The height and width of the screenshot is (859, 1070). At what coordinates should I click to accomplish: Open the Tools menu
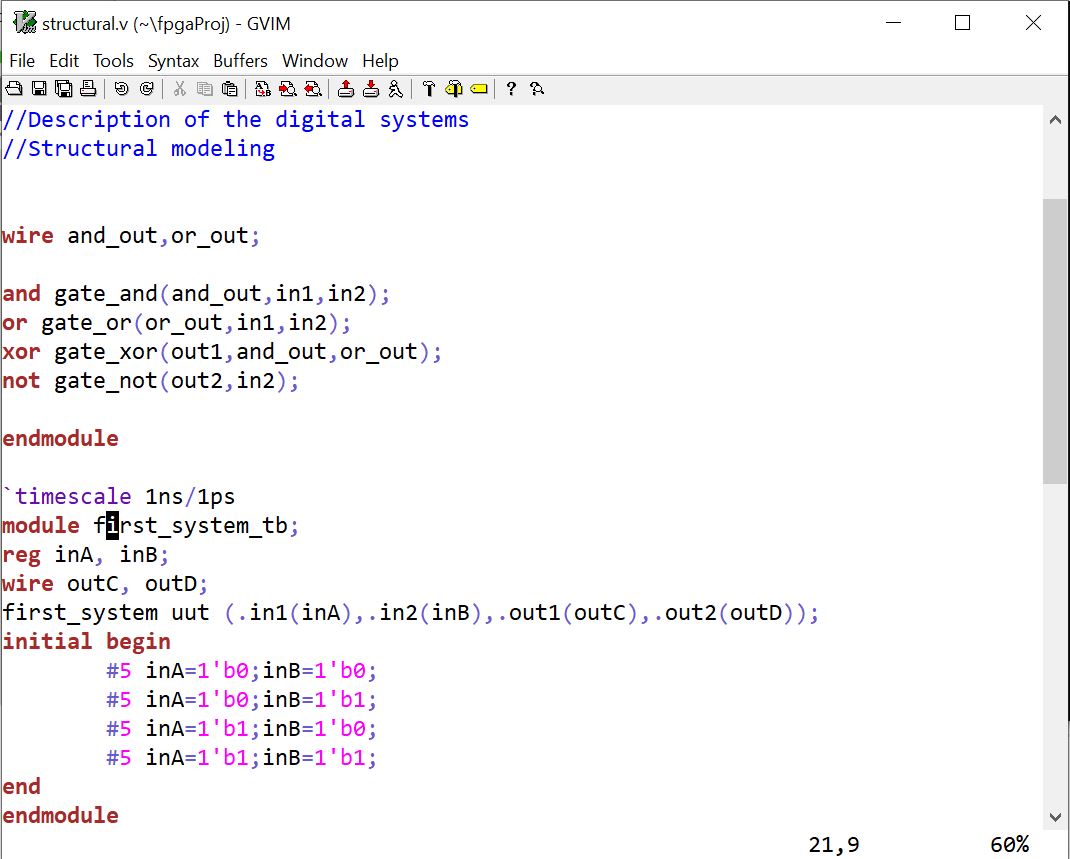click(x=113, y=61)
